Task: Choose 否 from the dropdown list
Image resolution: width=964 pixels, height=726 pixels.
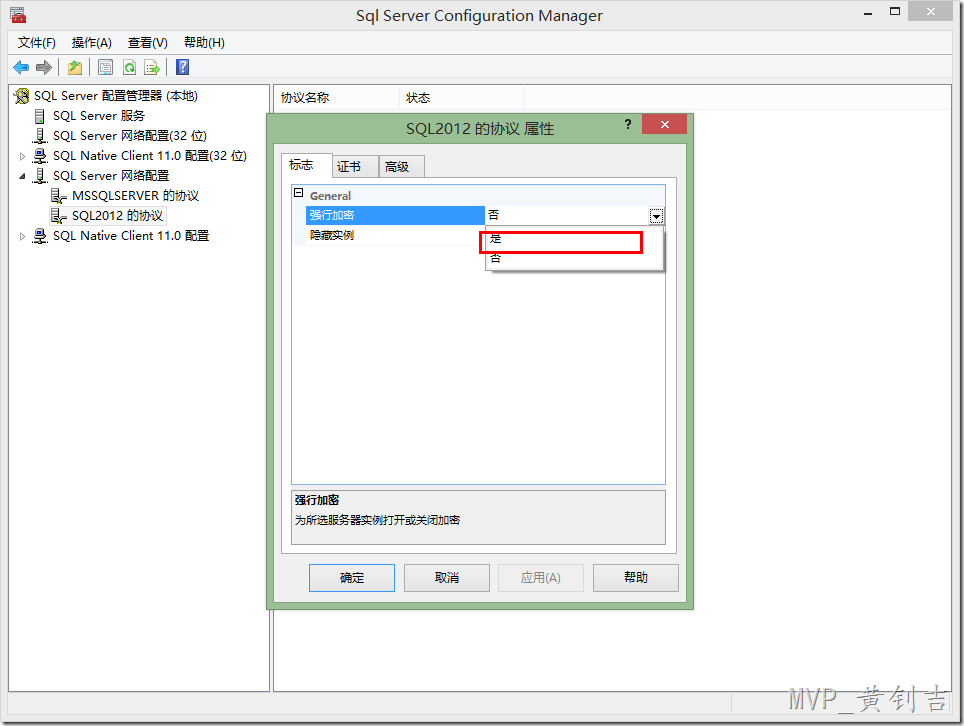Action: (x=574, y=259)
